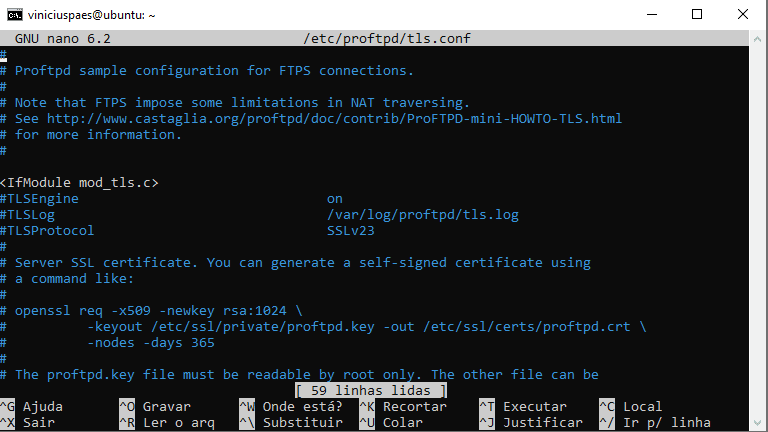Minimize the terminal window
This screenshot has height=432, width=768.
tap(652, 15)
